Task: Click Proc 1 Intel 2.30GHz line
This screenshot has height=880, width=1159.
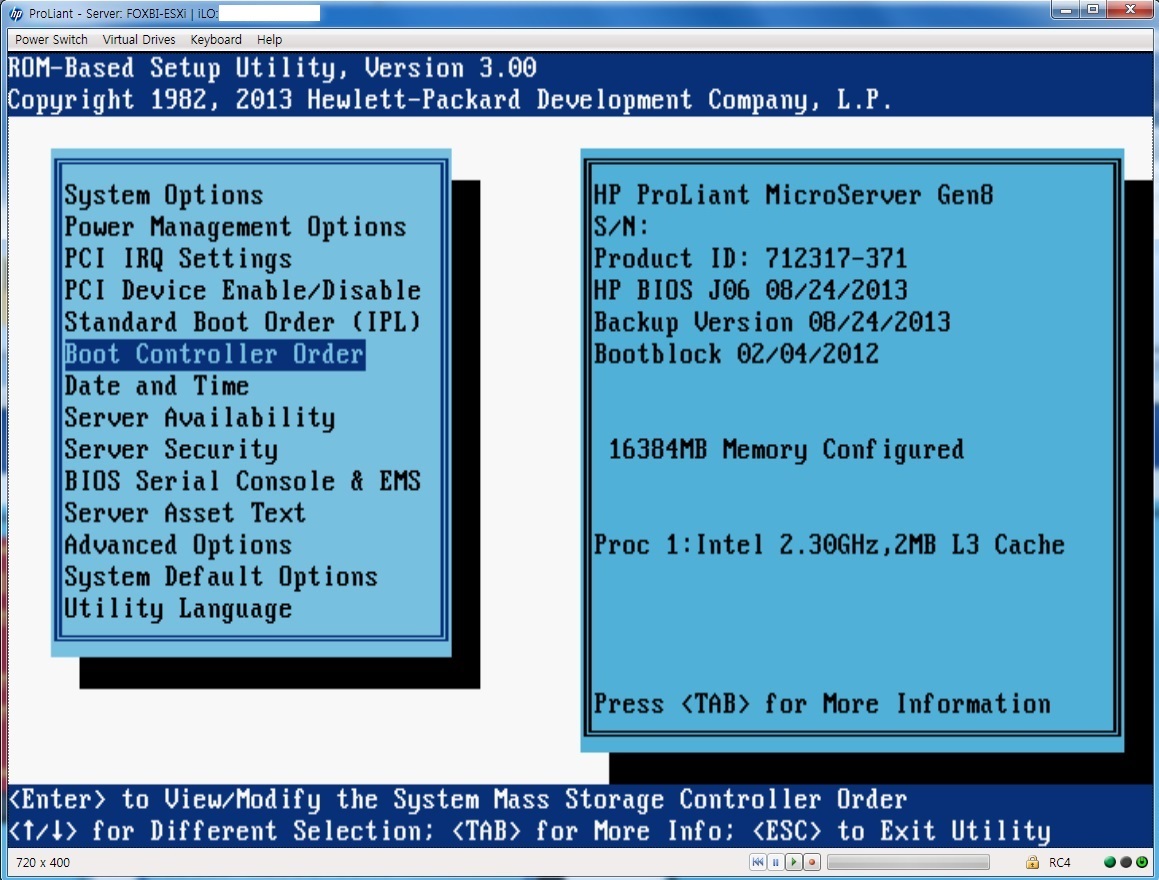Action: pos(829,545)
